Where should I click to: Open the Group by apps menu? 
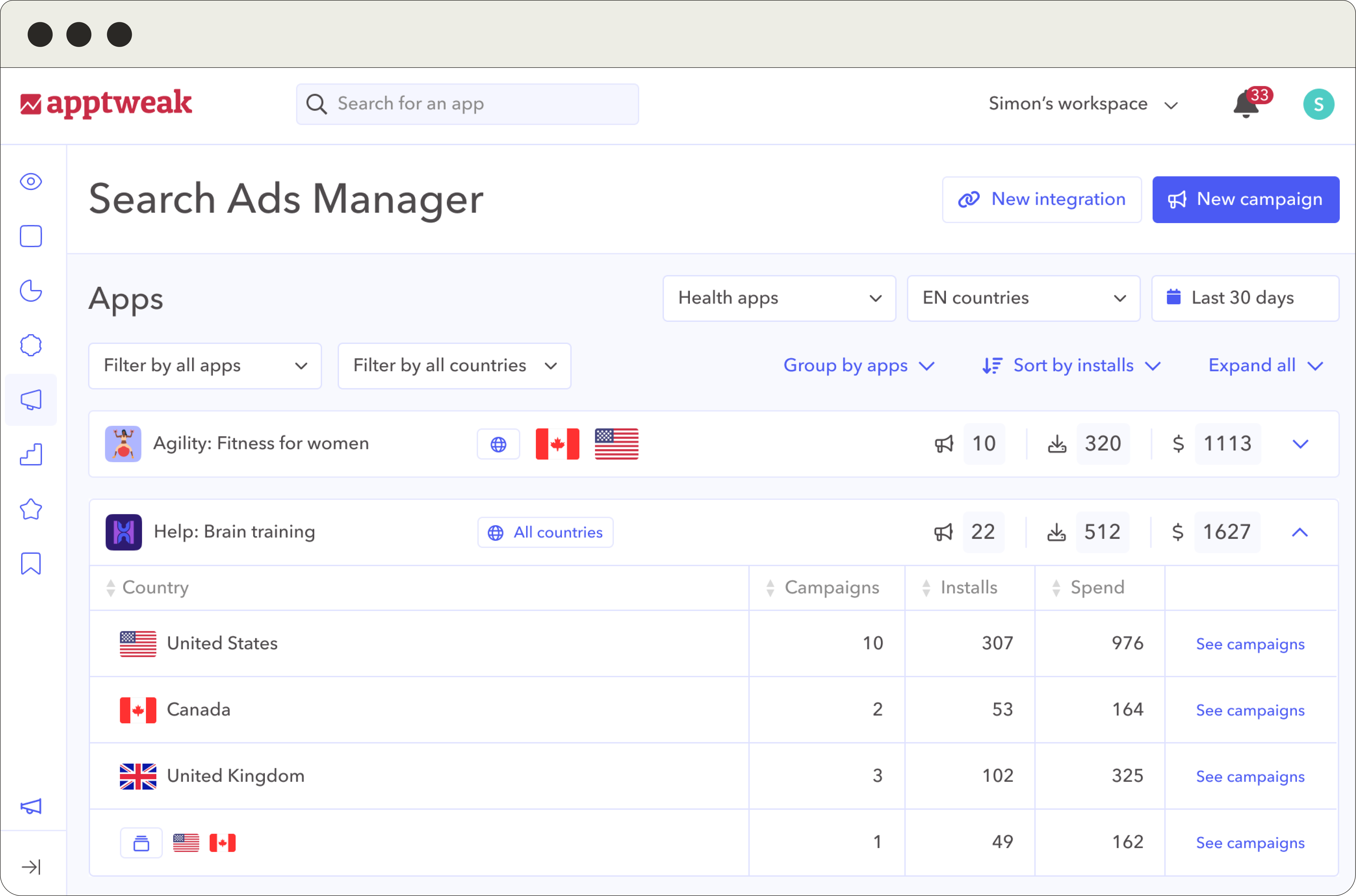click(859, 366)
